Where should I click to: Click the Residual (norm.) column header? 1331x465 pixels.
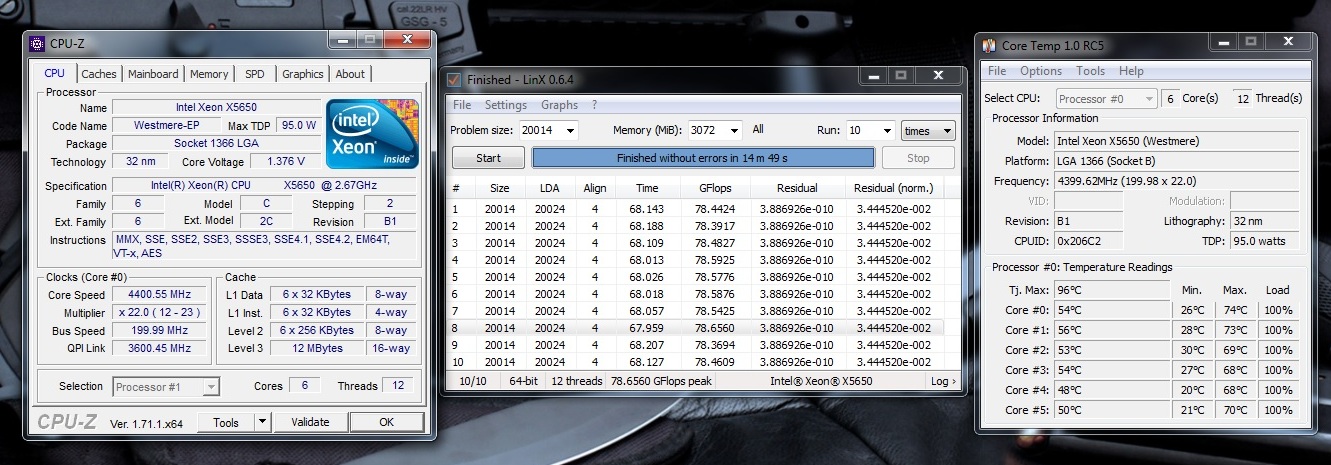[x=894, y=188]
